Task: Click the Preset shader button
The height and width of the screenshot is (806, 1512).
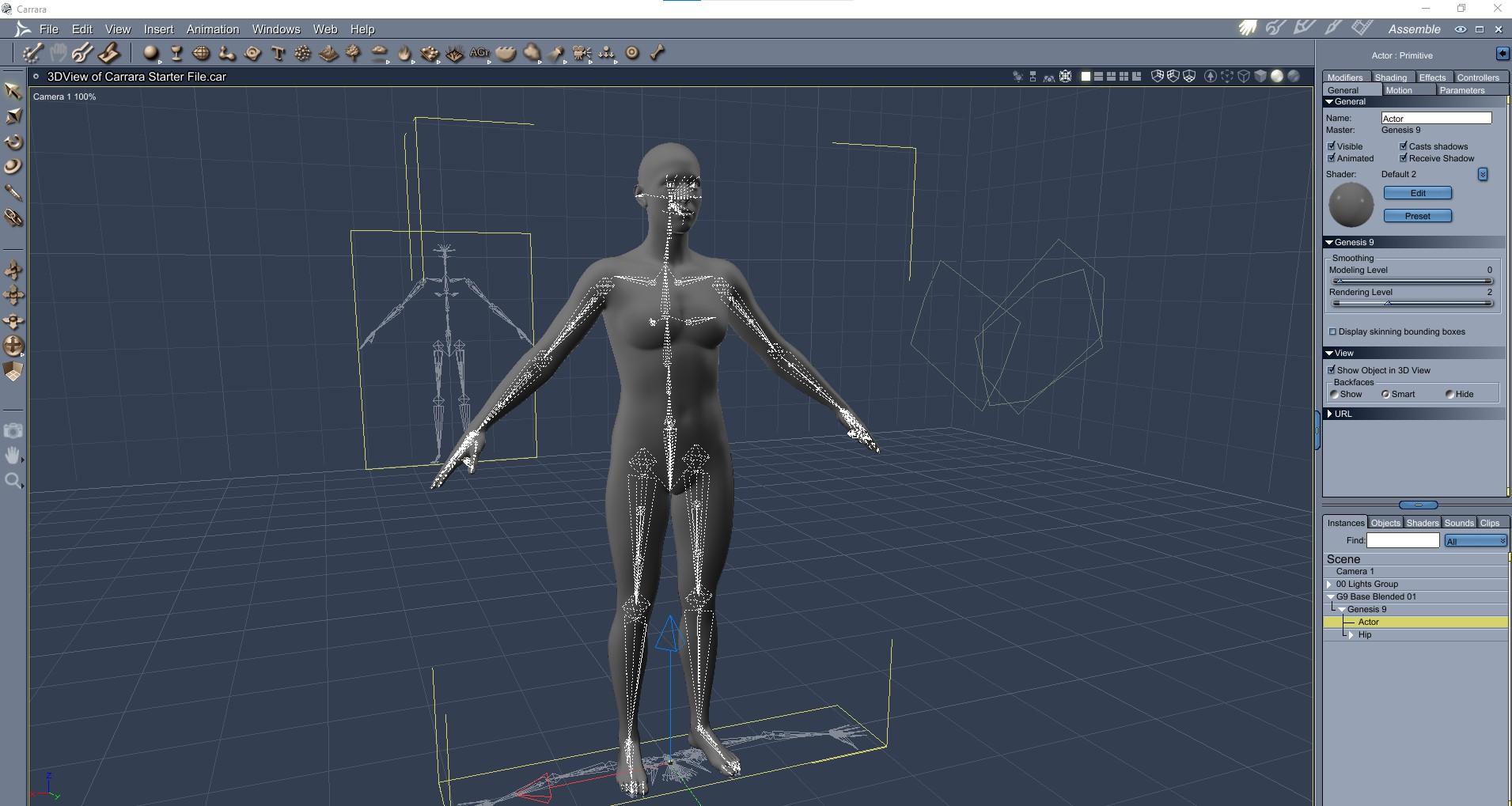Action: (1418, 216)
